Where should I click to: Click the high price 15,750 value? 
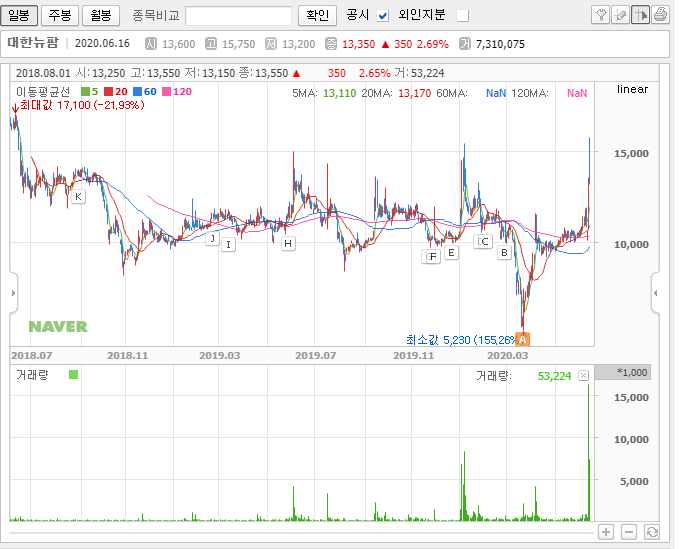pyautogui.click(x=239, y=44)
